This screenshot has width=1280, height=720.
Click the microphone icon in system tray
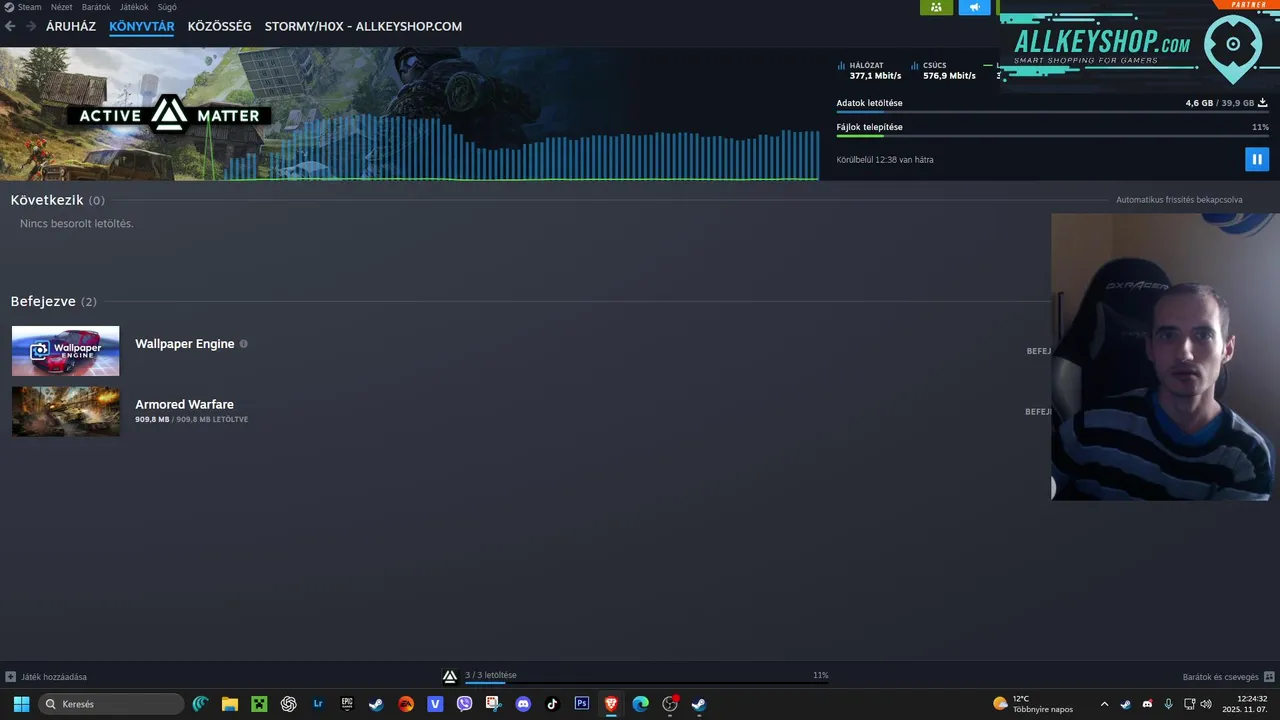[1168, 704]
